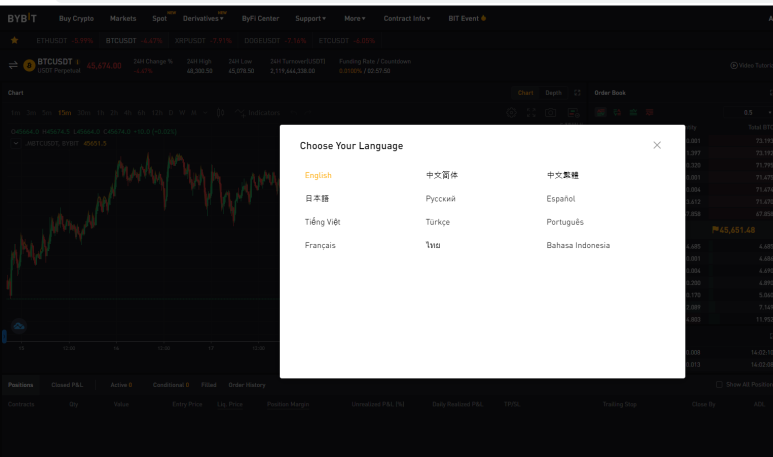
Task: Click the cloud save icon on chart
Action: pyautogui.click(x=19, y=326)
